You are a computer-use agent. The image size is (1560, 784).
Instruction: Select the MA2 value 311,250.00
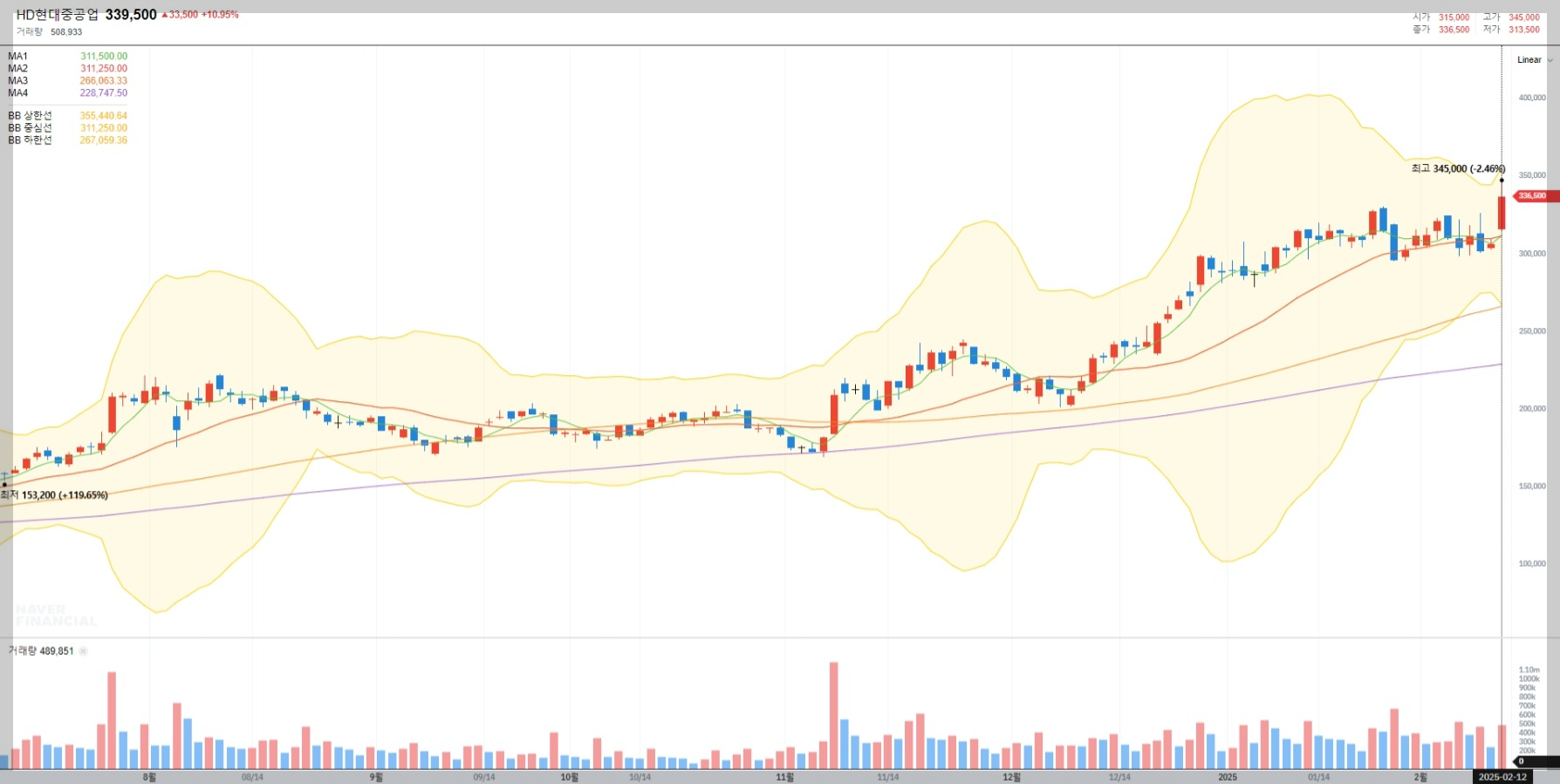click(x=104, y=69)
